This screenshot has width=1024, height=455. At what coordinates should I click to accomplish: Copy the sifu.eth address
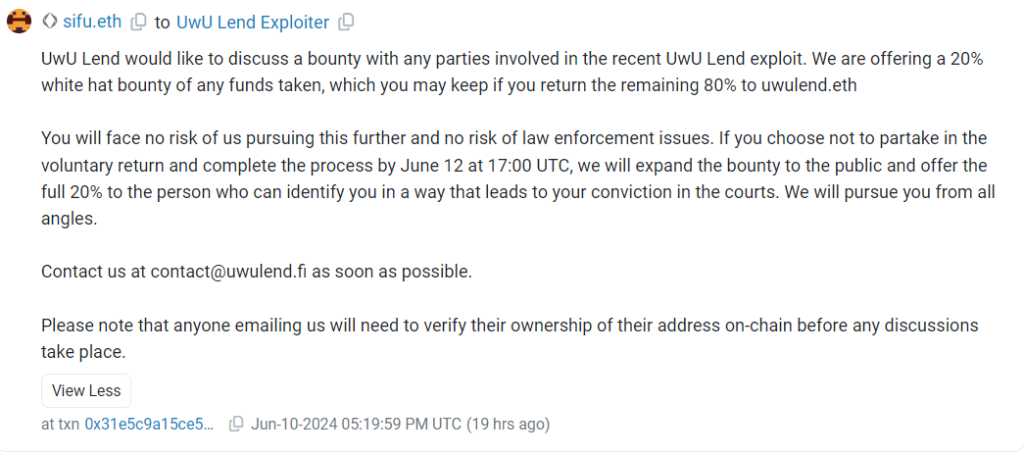tap(138, 21)
